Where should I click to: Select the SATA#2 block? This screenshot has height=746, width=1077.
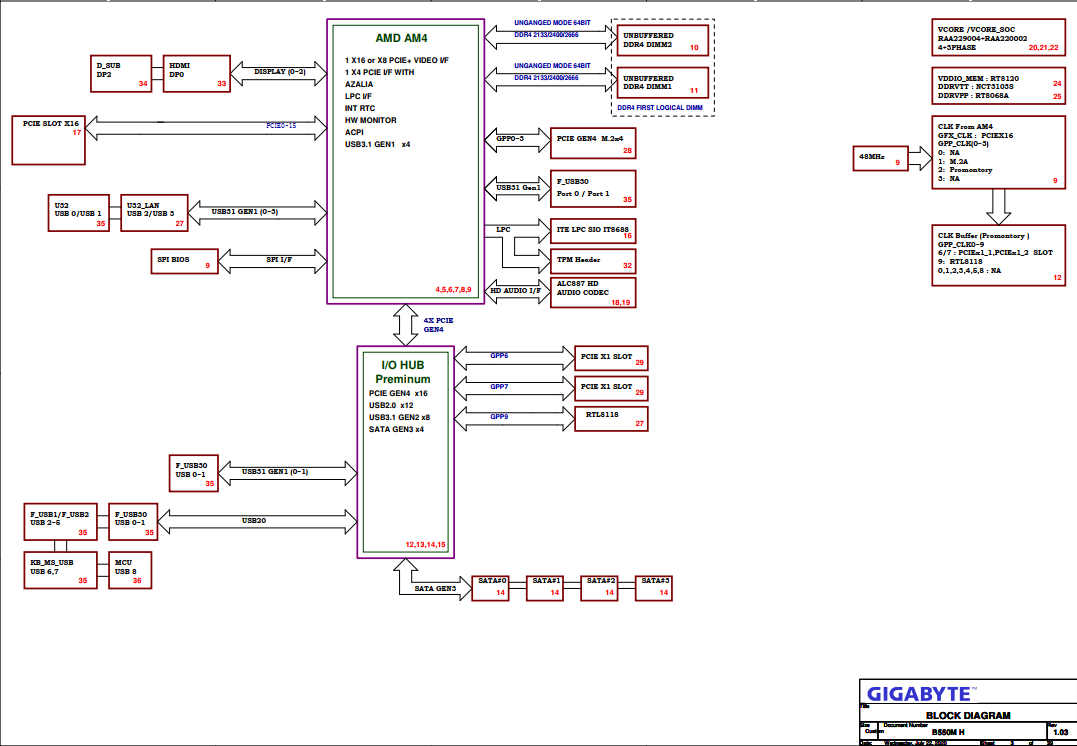click(600, 588)
